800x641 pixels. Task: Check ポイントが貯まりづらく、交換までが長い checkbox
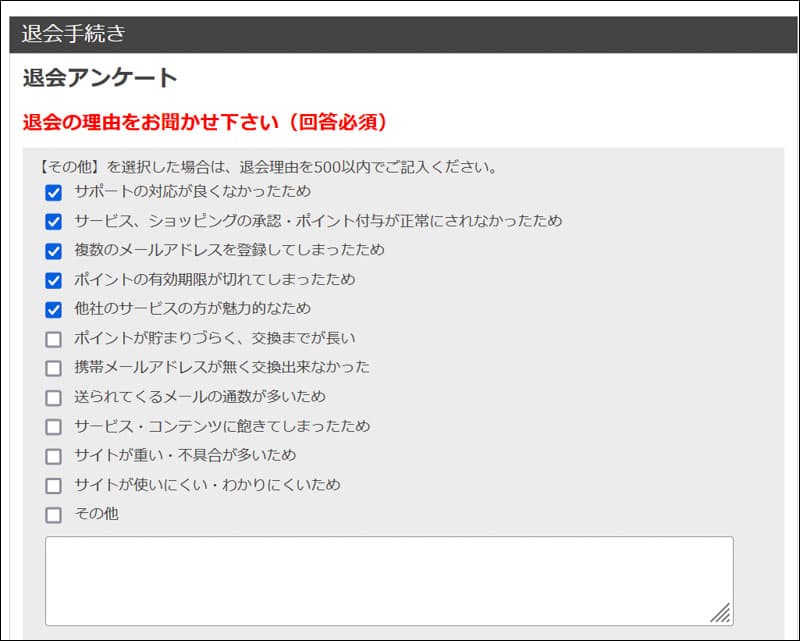pyautogui.click(x=54, y=339)
